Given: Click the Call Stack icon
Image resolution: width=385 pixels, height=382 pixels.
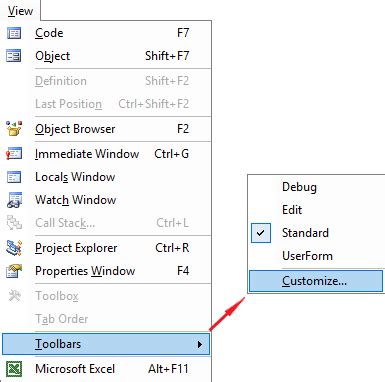Looking at the screenshot, I should [14, 223].
